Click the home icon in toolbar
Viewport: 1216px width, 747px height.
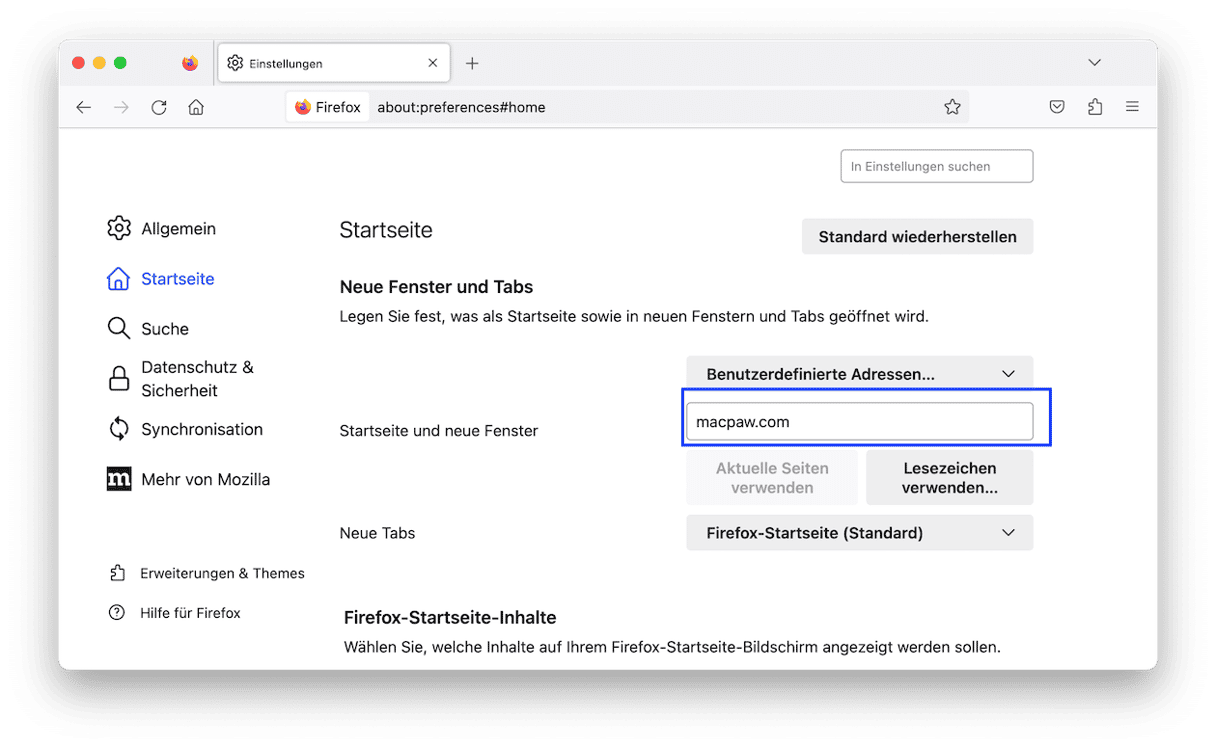(196, 107)
